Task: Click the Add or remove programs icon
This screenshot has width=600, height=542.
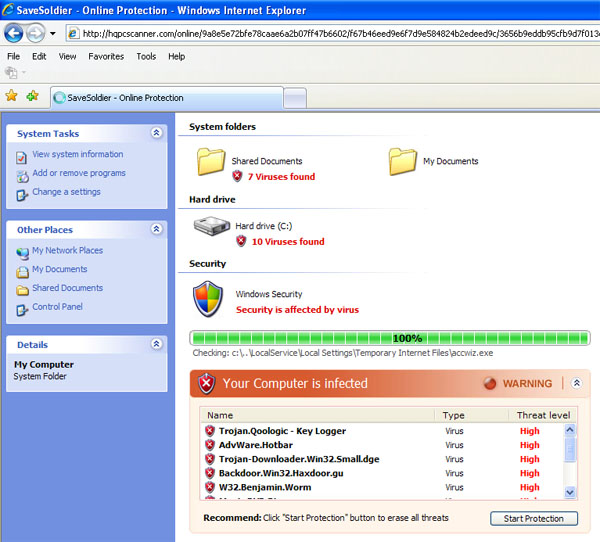Action: tap(22, 176)
